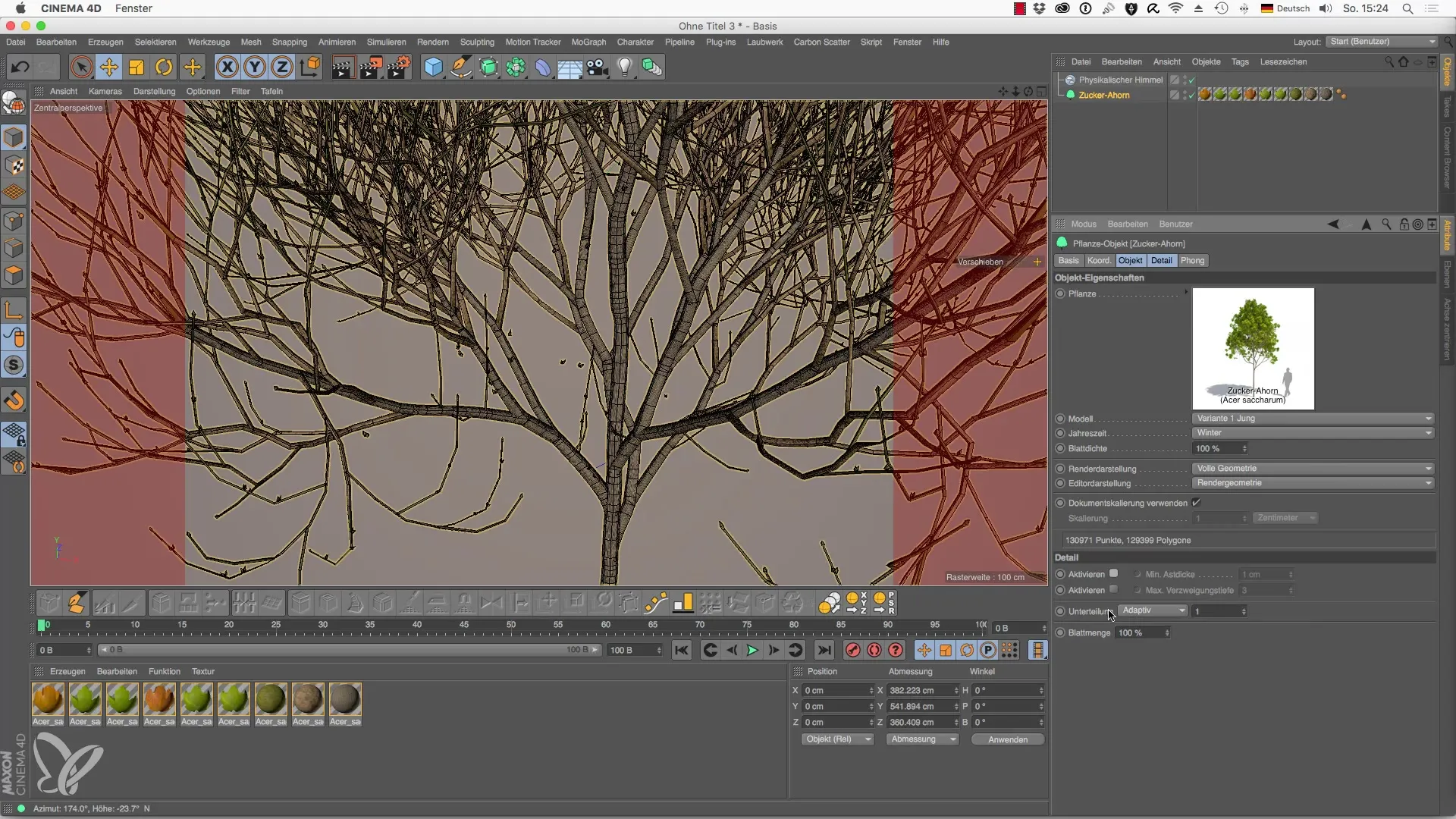Viewport: 1456px width, 819px height.
Task: Enable Max. Verzweigungstiefe Aktivieren checkbox
Action: pos(1113,589)
